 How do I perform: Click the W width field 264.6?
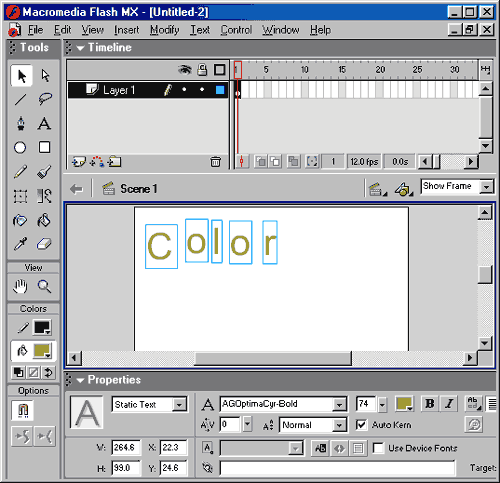126,447
